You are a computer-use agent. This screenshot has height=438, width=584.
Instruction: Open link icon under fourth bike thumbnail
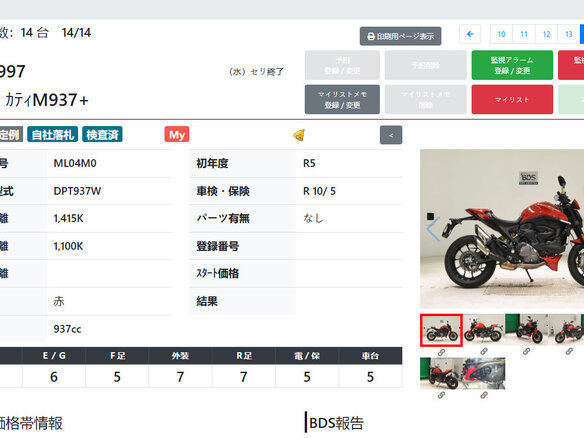[x=569, y=351]
